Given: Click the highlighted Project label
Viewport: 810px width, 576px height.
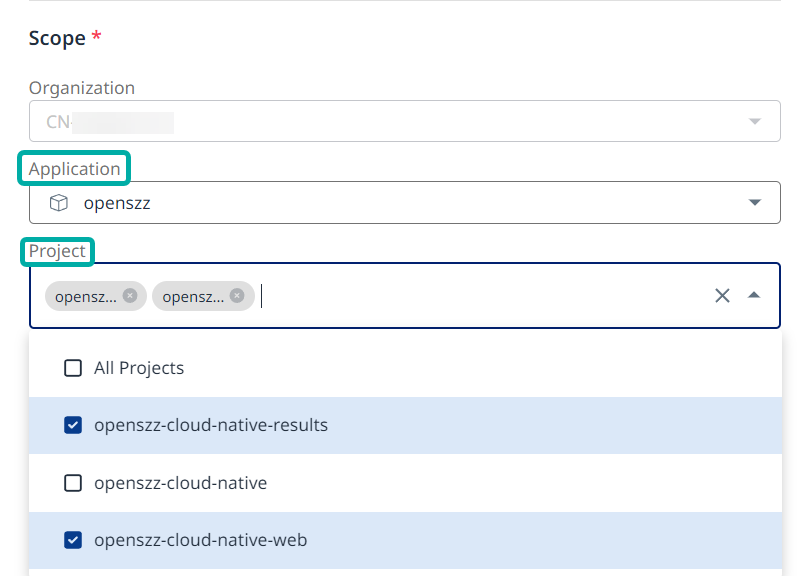Looking at the screenshot, I should (57, 251).
